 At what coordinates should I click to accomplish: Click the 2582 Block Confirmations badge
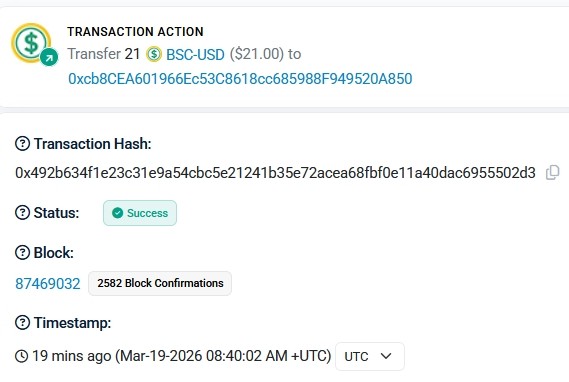[x=160, y=283]
